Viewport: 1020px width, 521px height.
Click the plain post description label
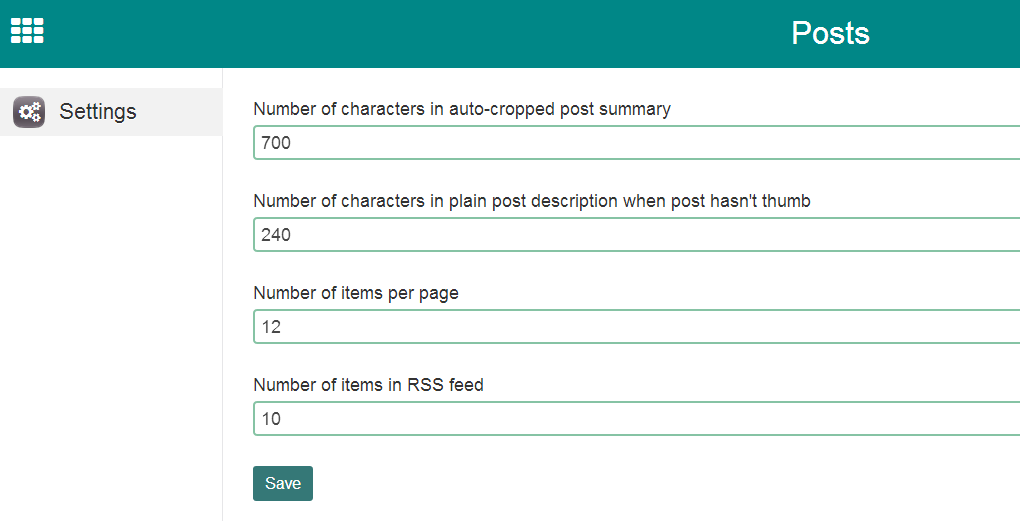tap(531, 201)
